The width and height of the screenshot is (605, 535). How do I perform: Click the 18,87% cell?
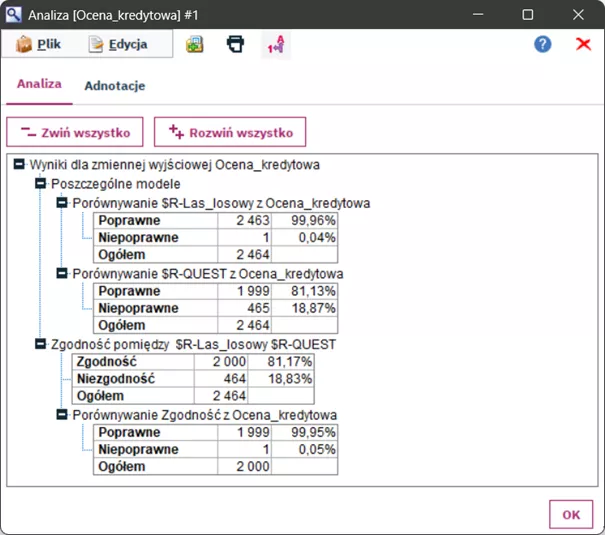[x=304, y=308]
